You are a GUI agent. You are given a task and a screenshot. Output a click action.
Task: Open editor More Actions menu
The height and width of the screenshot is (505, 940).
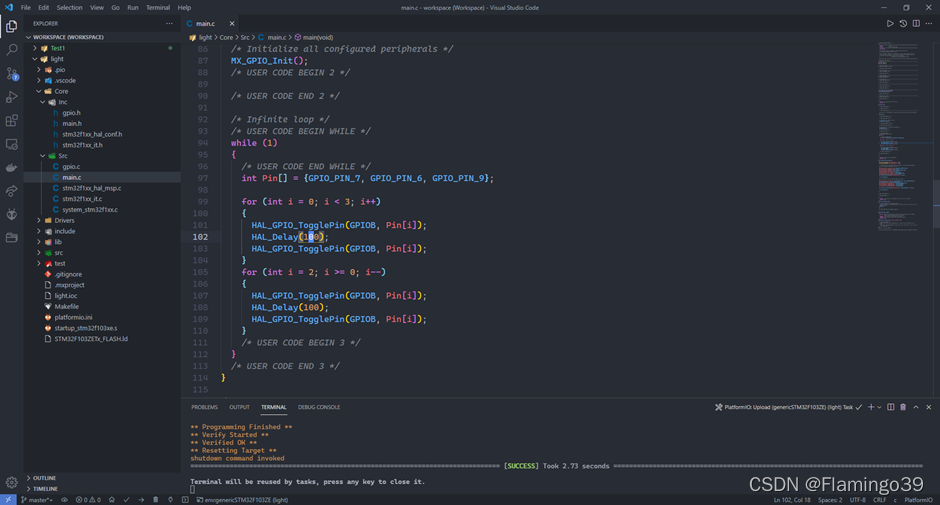(929, 23)
